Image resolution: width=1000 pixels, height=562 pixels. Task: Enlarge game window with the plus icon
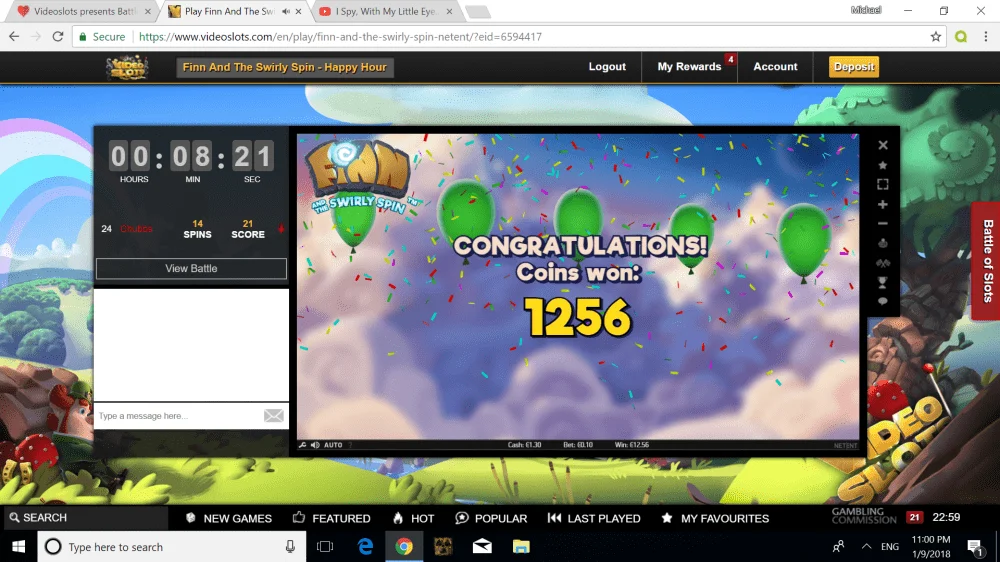point(883,205)
